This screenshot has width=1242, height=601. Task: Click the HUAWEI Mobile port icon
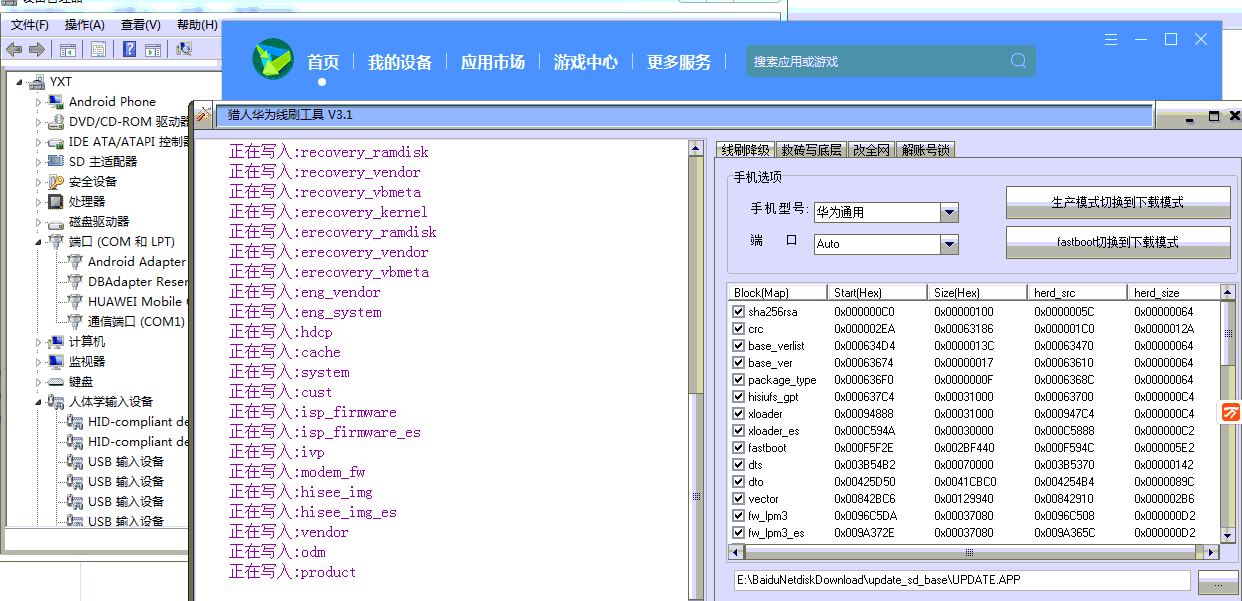75,301
